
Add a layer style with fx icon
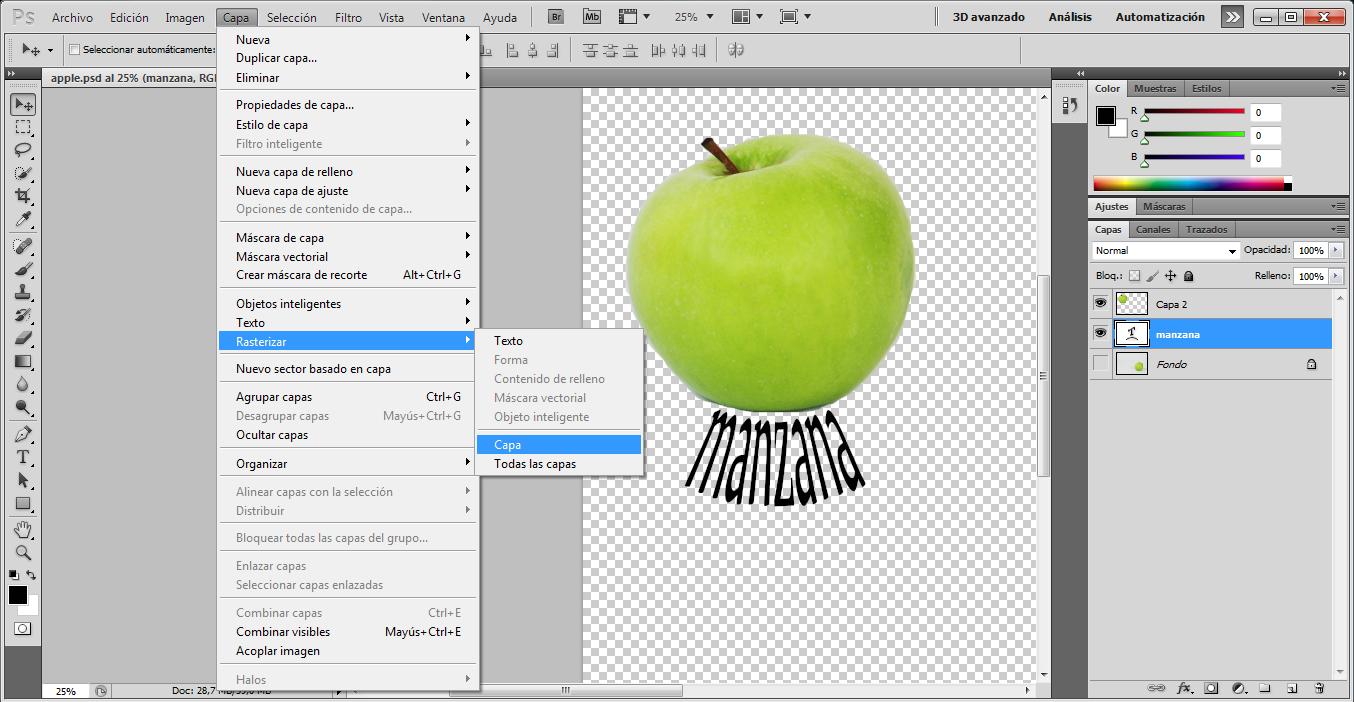(x=1185, y=688)
